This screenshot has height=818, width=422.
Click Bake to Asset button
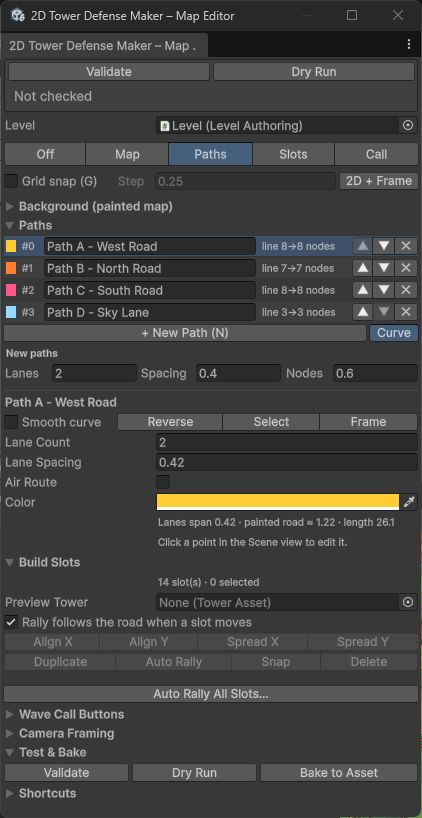[x=339, y=773]
